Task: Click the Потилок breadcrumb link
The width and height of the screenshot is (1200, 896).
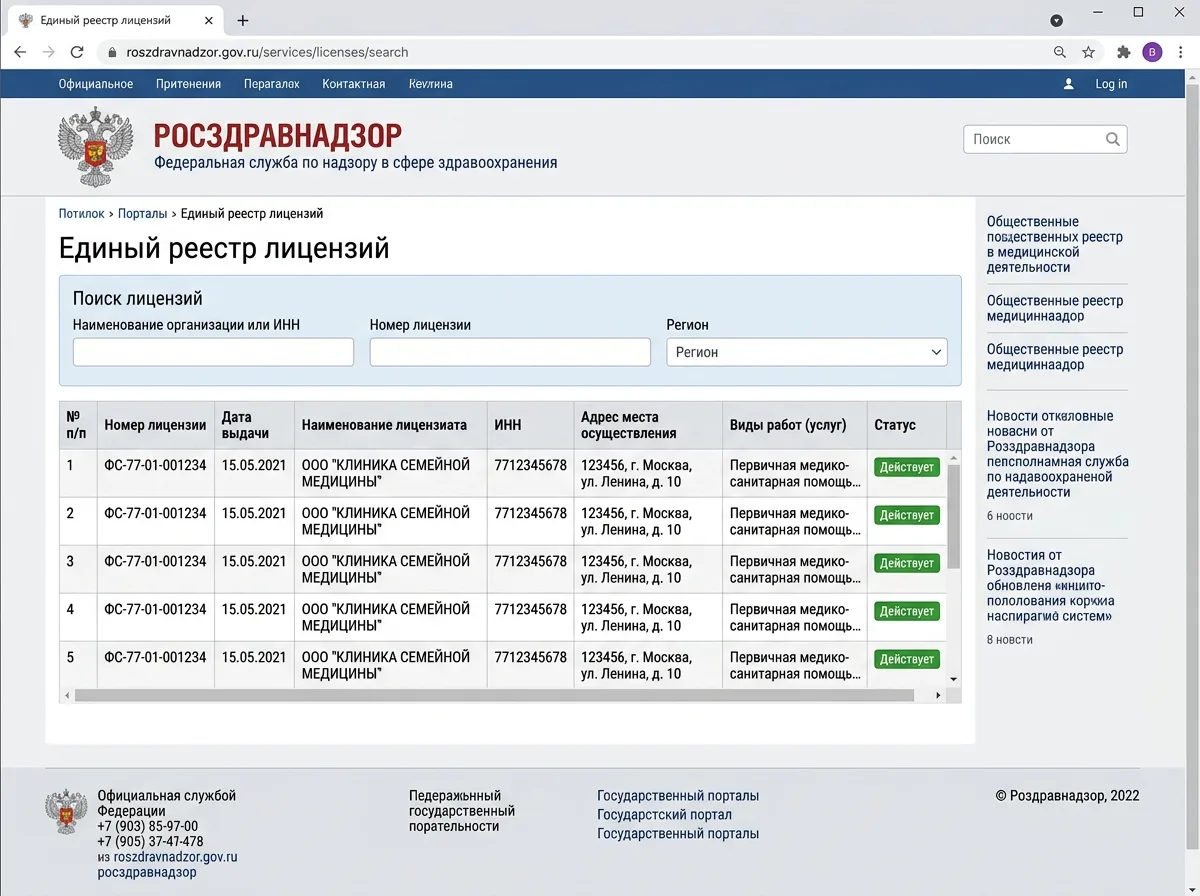Action: [81, 214]
